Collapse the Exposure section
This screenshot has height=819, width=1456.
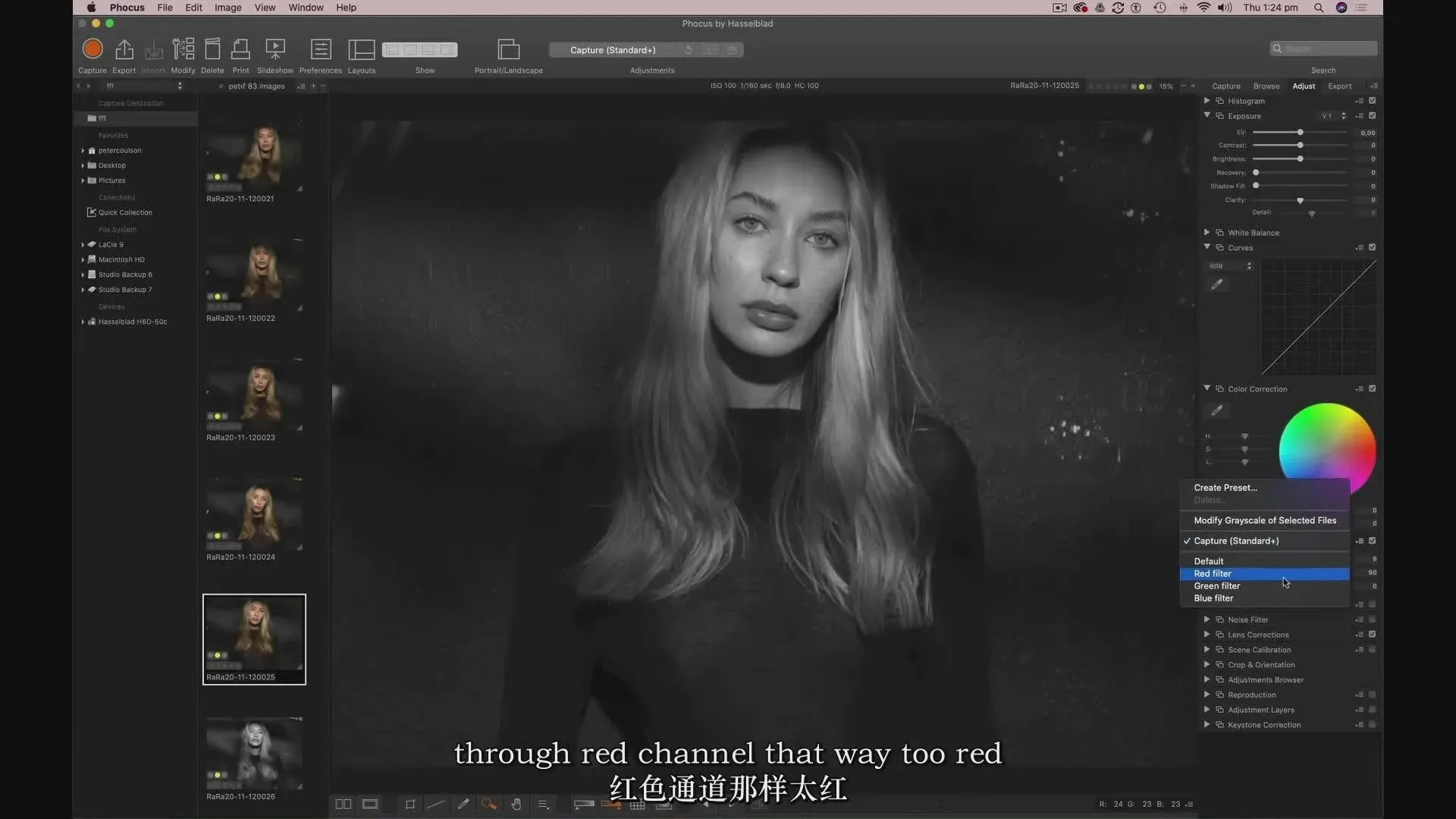[x=1207, y=115]
